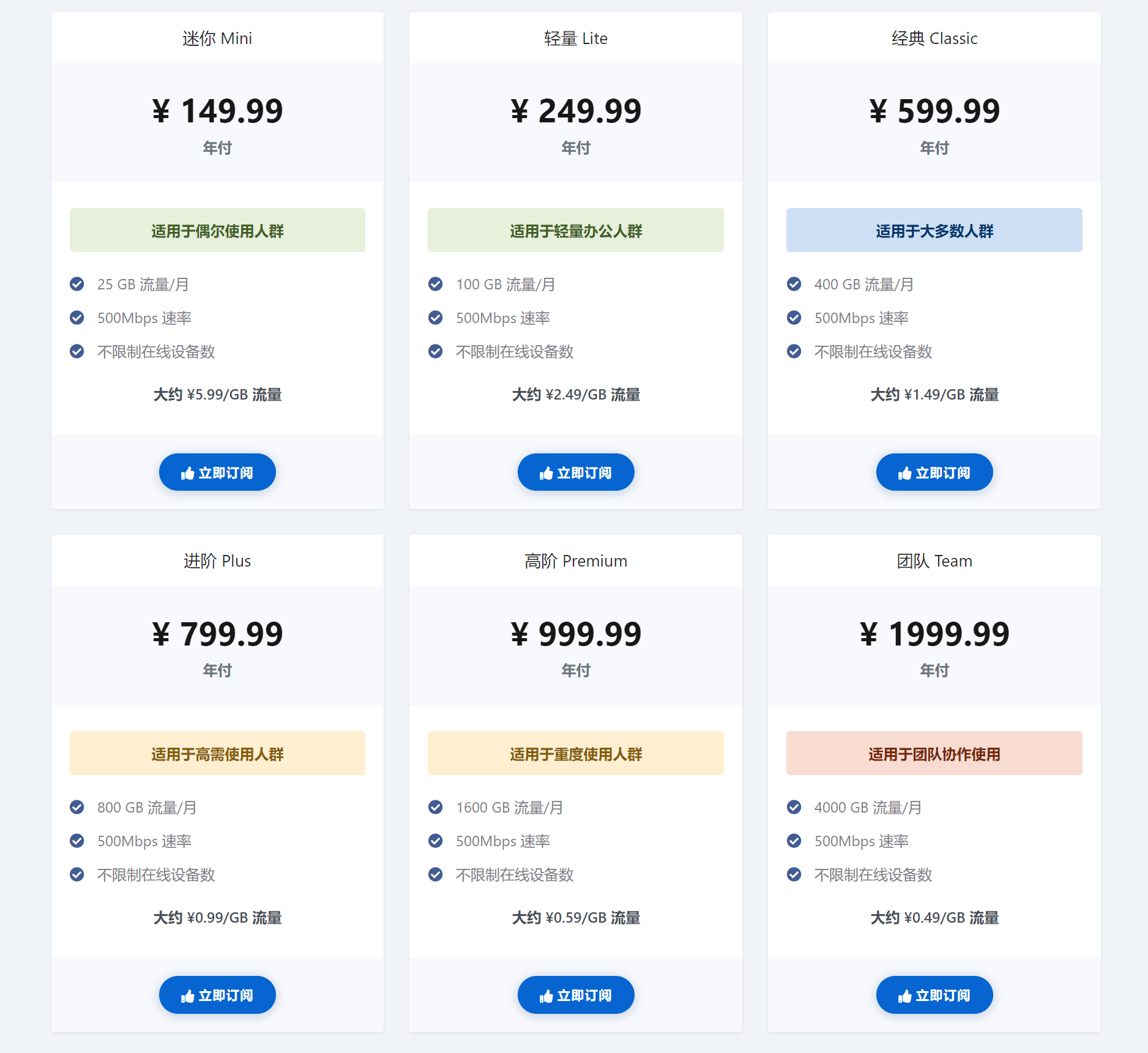Click 立即订阅 for 轻量 Lite
Viewport: 1148px width, 1053px height.
click(575, 472)
